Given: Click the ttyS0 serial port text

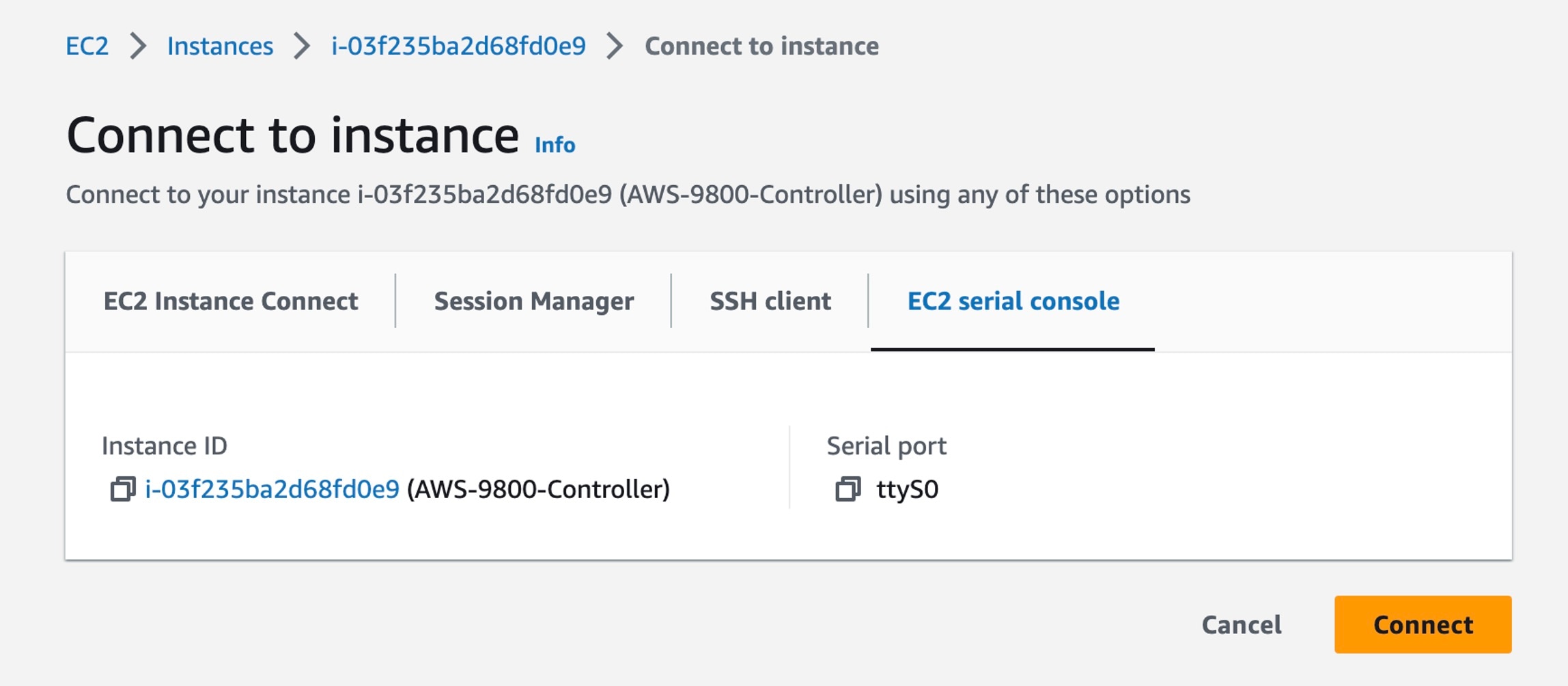Looking at the screenshot, I should 907,489.
